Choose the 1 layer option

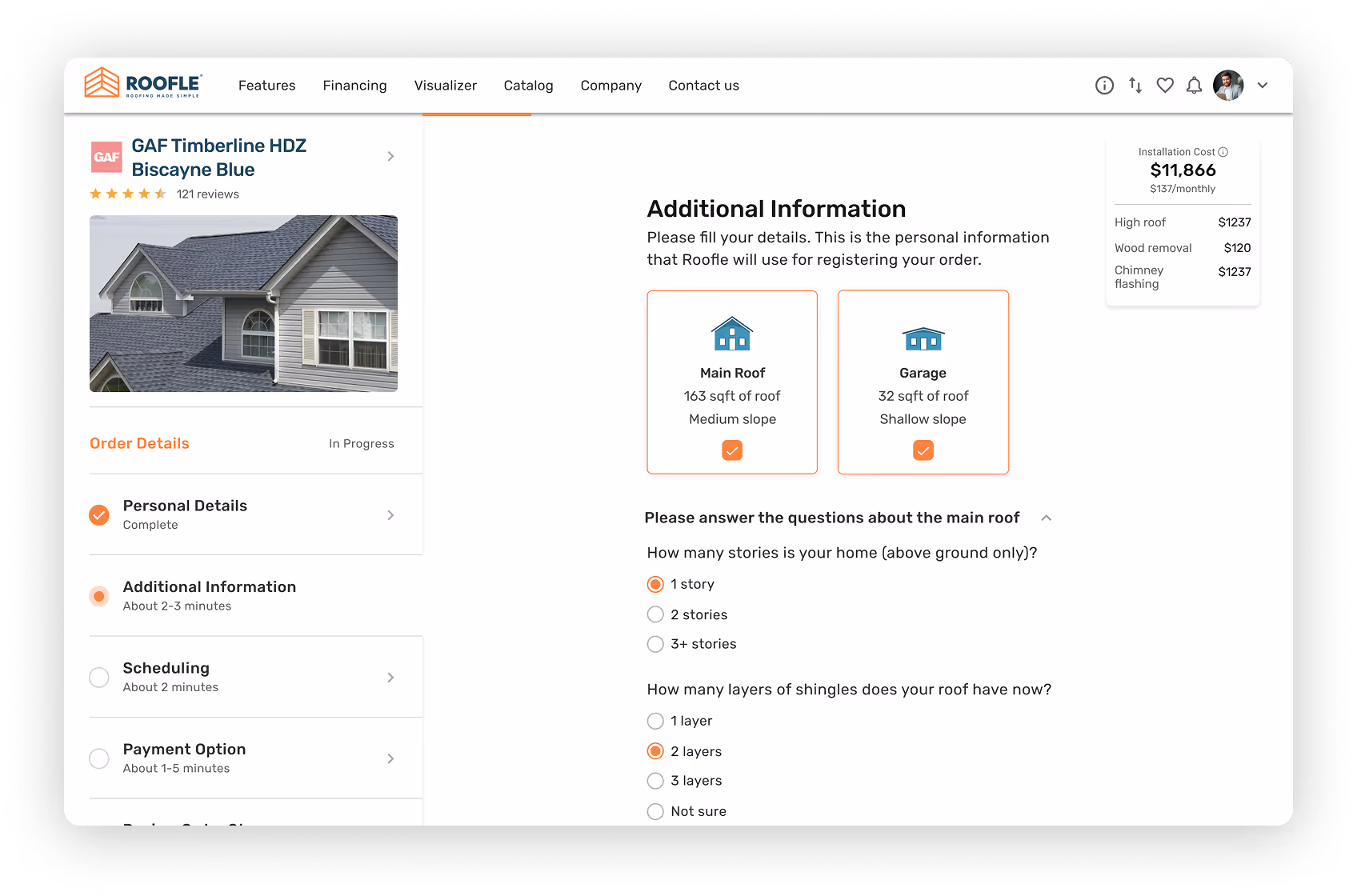[655, 721]
